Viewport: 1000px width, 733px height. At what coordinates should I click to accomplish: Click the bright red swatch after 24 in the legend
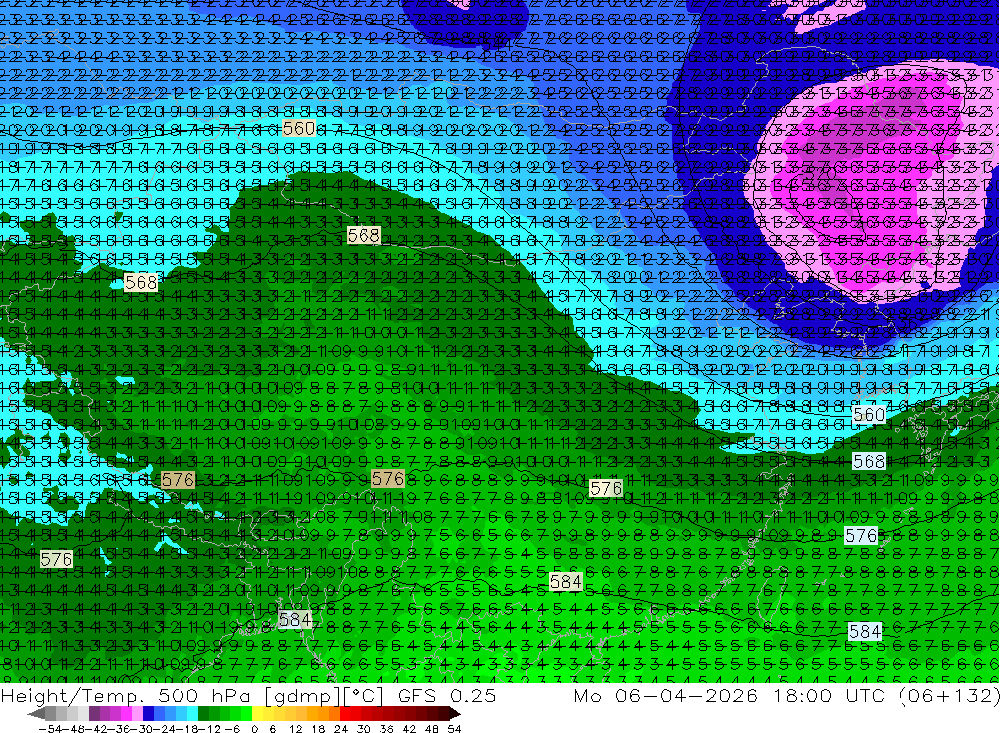coord(345,714)
